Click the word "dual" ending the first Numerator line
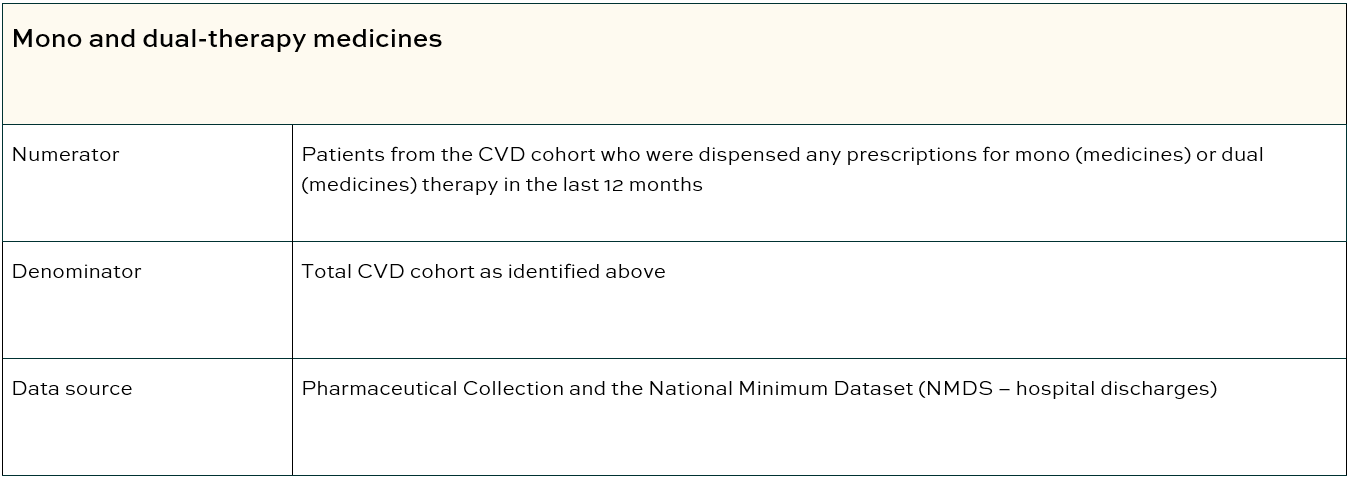1350x479 pixels. pyautogui.click(x=1243, y=155)
